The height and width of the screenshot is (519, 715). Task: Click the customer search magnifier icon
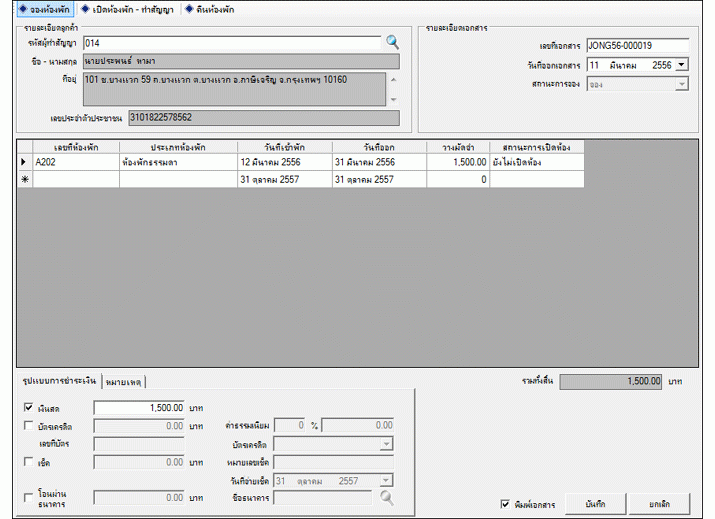pos(392,43)
